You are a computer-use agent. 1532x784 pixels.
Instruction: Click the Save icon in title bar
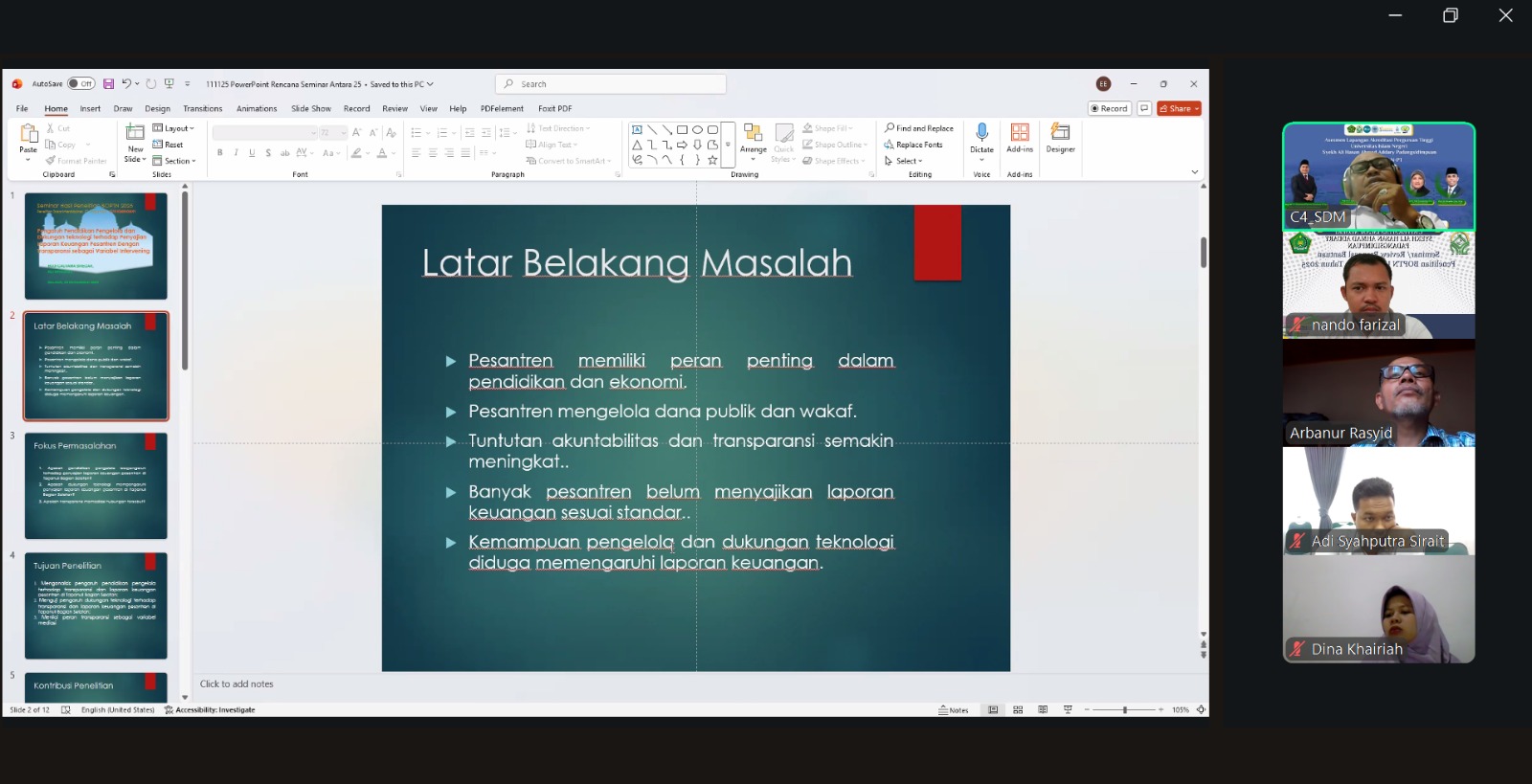click(108, 84)
